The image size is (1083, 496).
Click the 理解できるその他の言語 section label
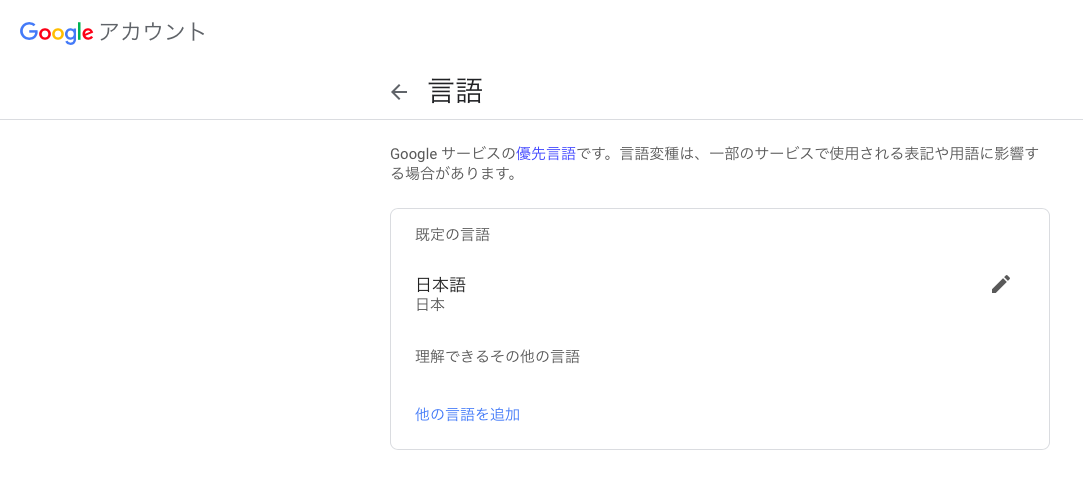coord(497,357)
